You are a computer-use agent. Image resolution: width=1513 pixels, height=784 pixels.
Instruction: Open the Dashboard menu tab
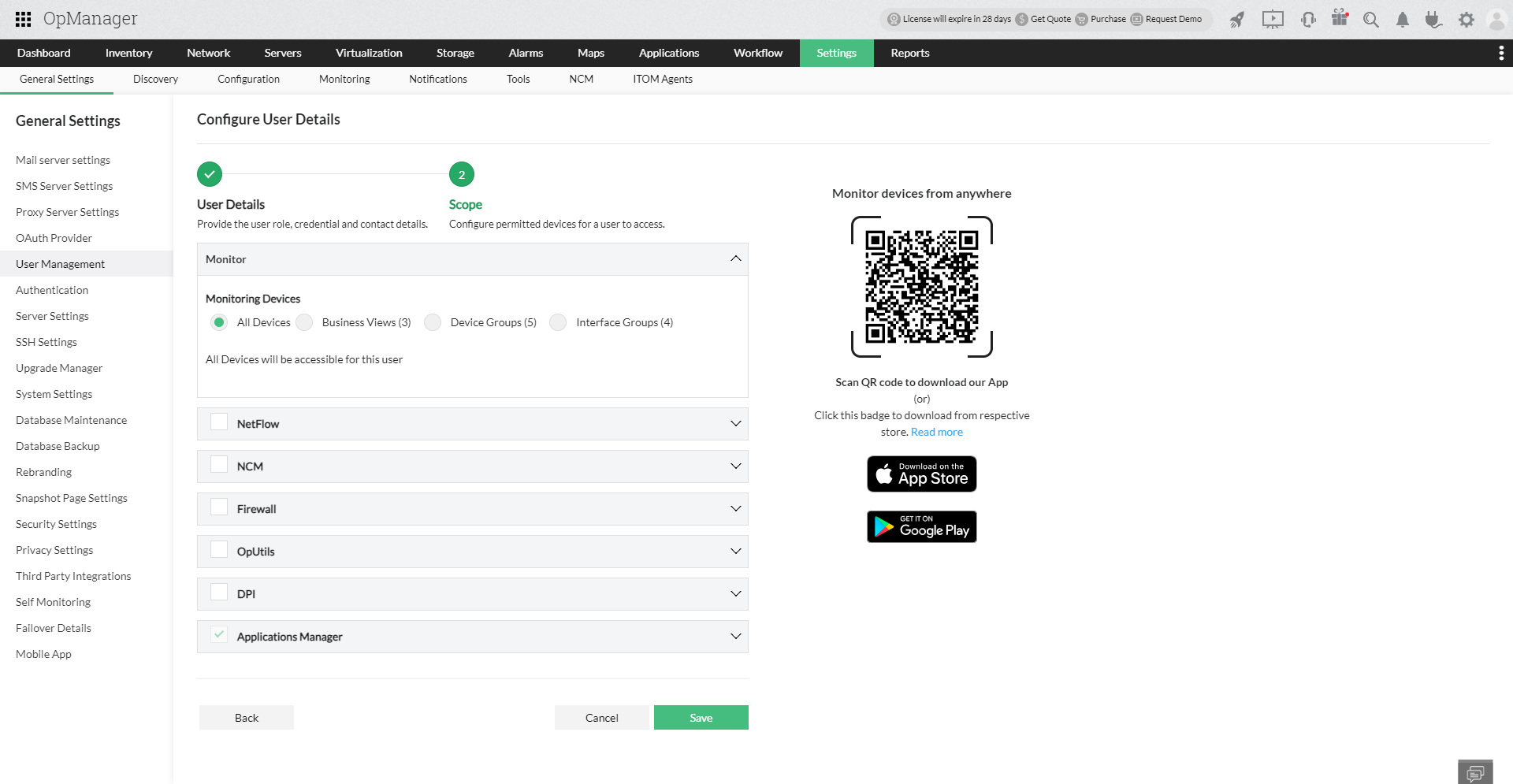[44, 53]
